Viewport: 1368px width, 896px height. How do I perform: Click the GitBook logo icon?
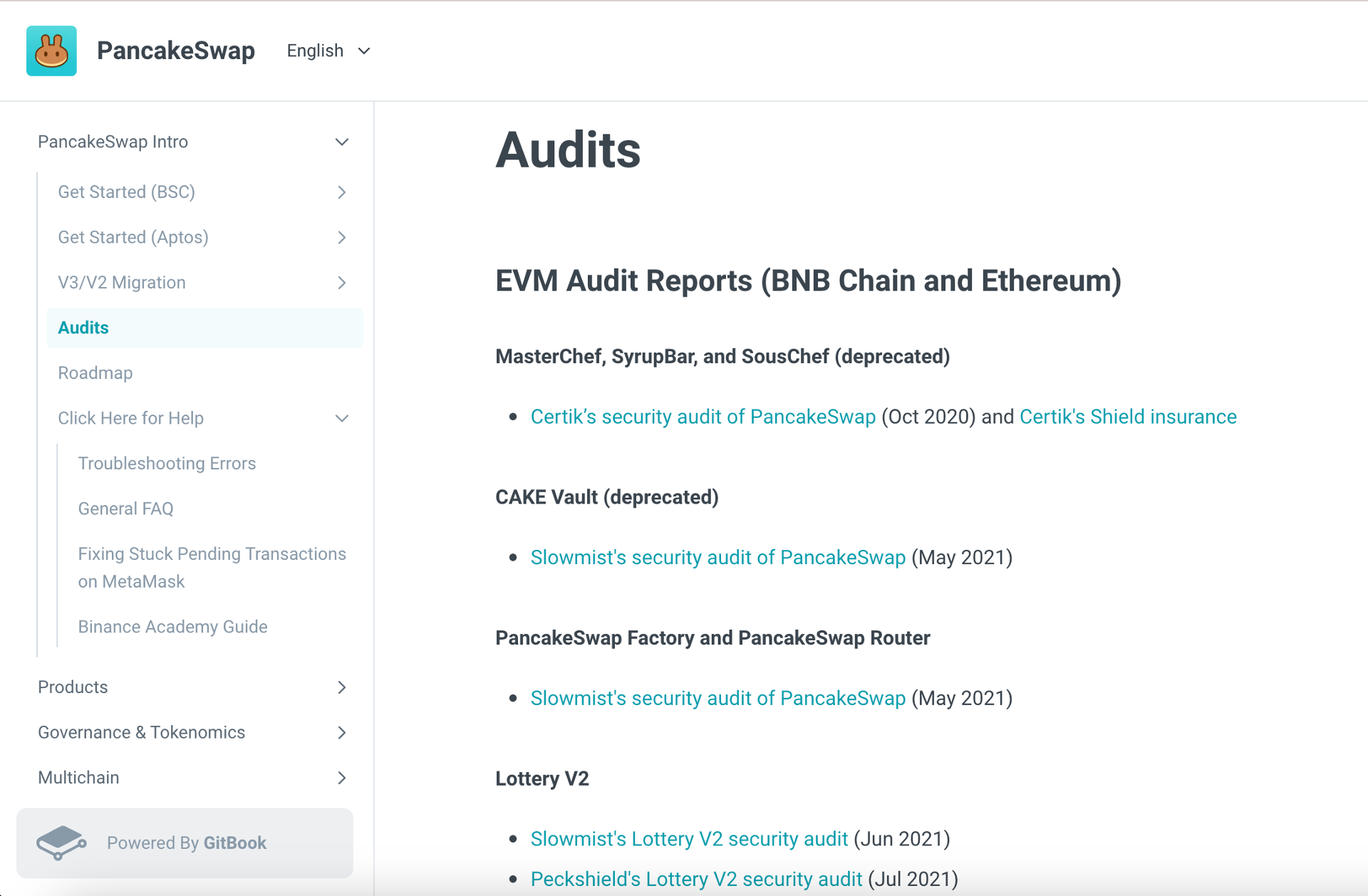(x=61, y=843)
